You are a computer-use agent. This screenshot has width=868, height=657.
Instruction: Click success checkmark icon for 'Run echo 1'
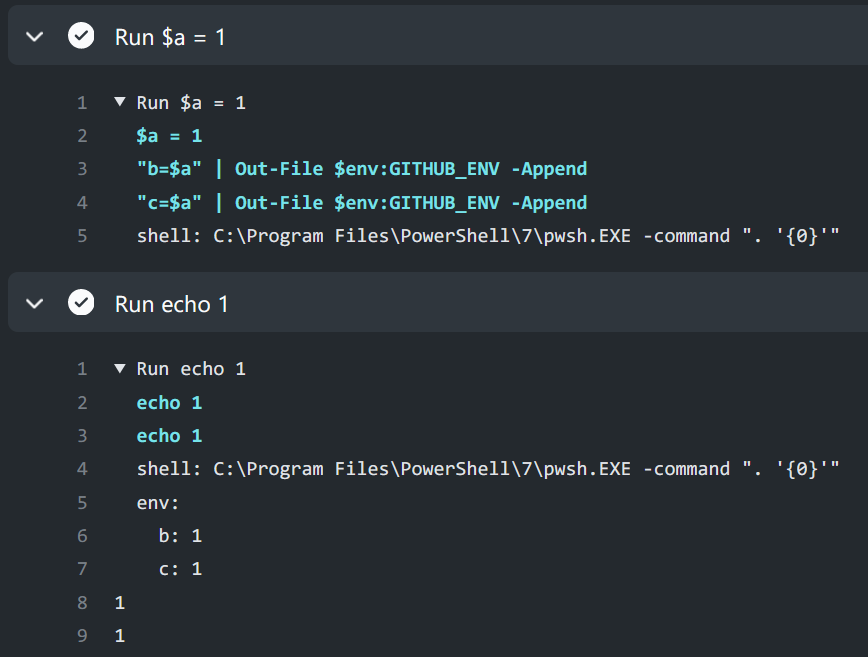81,303
